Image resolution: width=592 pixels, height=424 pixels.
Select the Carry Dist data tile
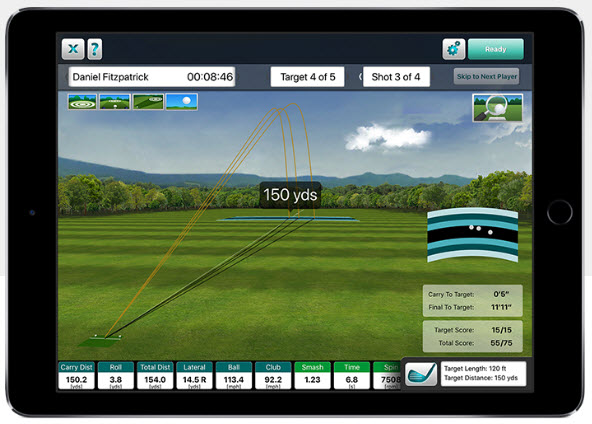coord(76,376)
